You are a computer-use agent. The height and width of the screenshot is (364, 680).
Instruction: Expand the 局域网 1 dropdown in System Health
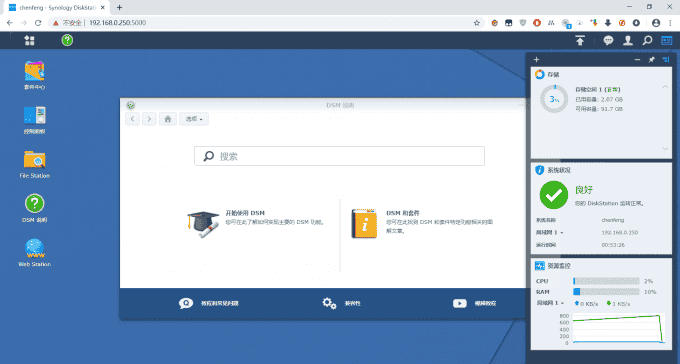pyautogui.click(x=549, y=233)
